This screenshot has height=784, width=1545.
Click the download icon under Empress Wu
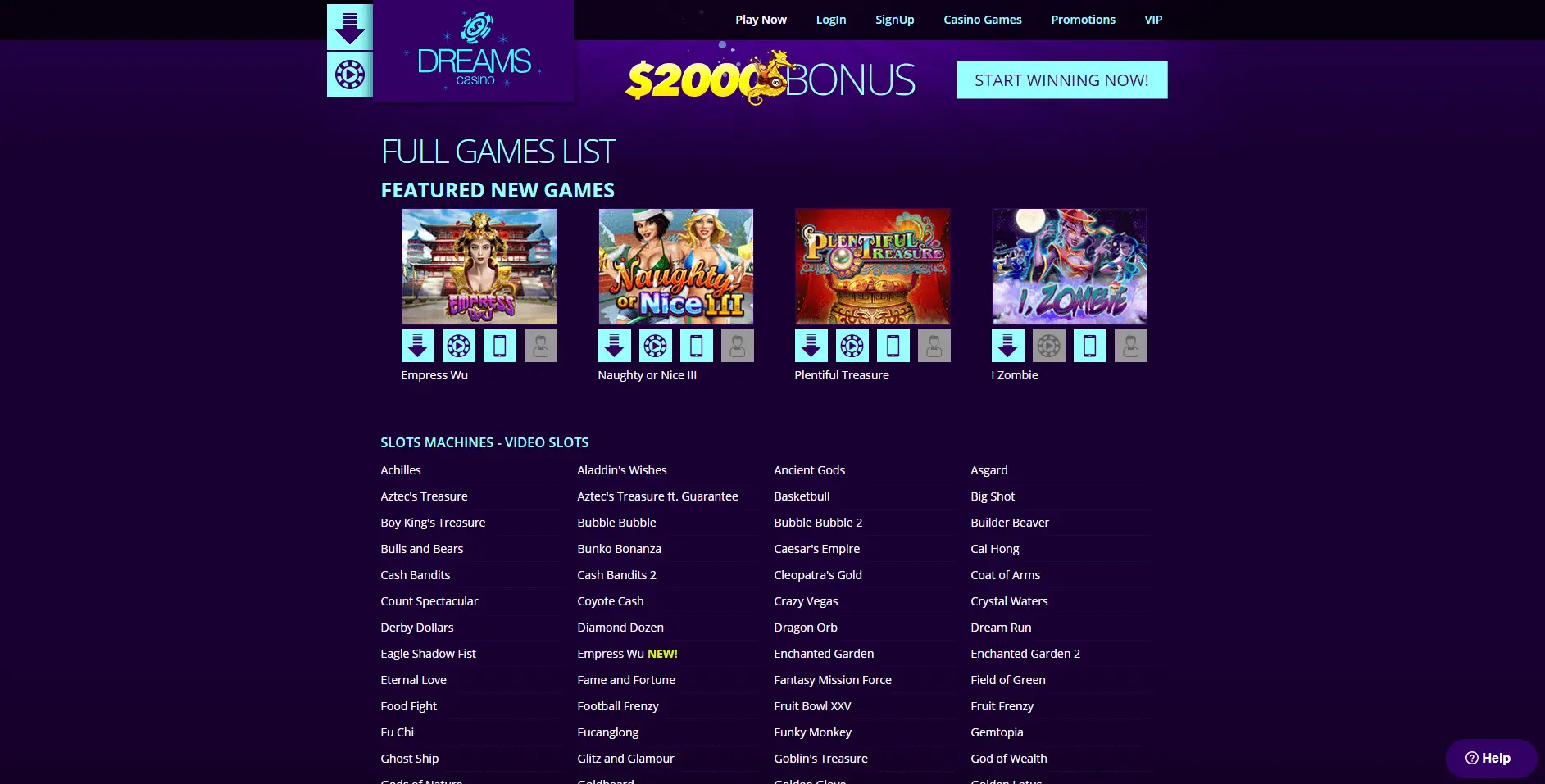418,346
